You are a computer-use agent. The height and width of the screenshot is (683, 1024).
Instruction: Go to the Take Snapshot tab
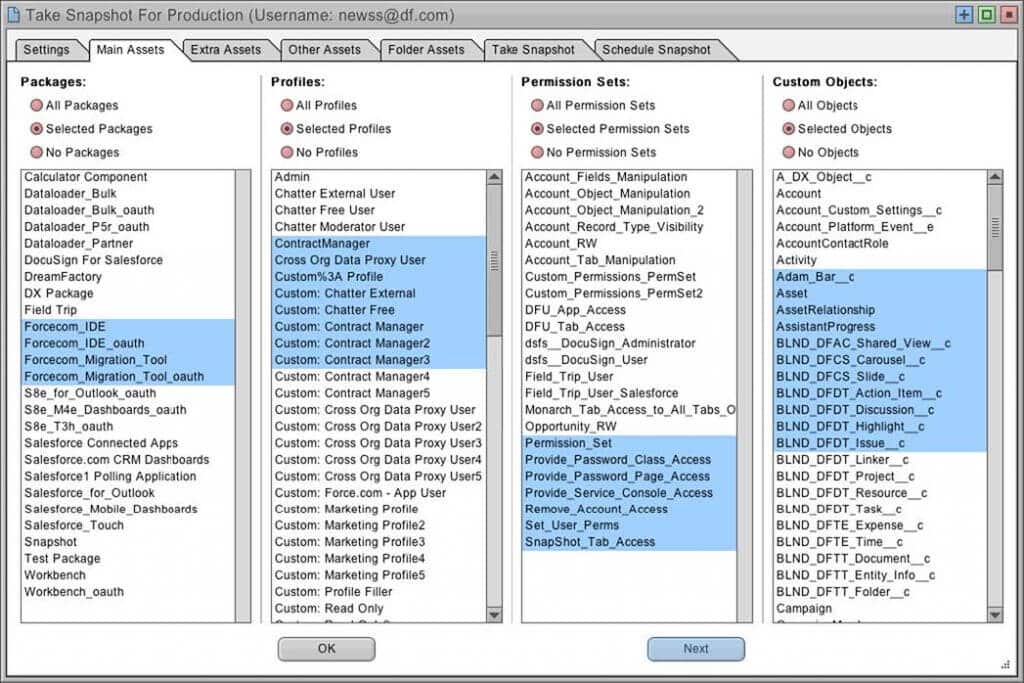pos(534,50)
